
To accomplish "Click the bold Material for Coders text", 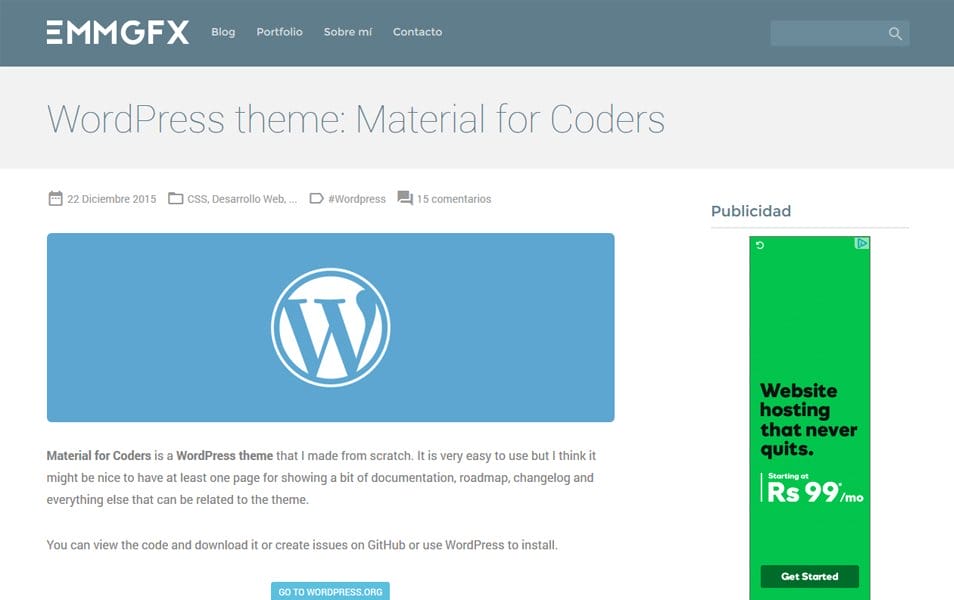I will (x=99, y=456).
